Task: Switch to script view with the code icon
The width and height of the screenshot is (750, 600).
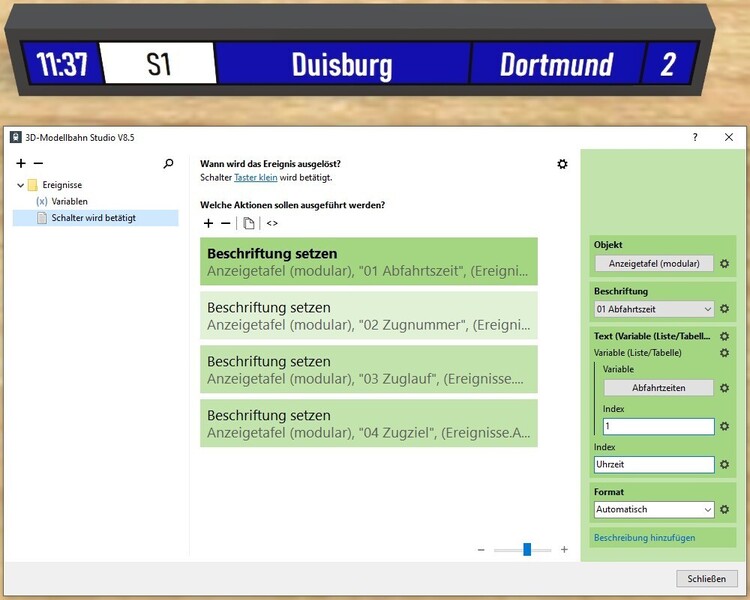Action: (x=272, y=223)
